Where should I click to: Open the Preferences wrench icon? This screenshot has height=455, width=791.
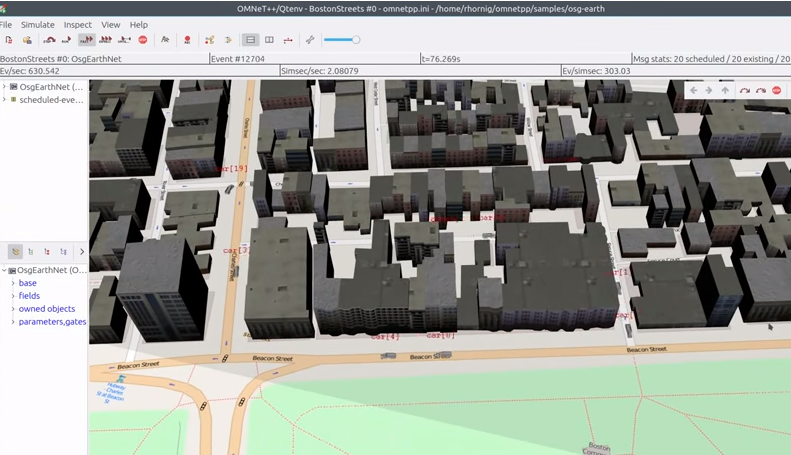click(x=310, y=40)
